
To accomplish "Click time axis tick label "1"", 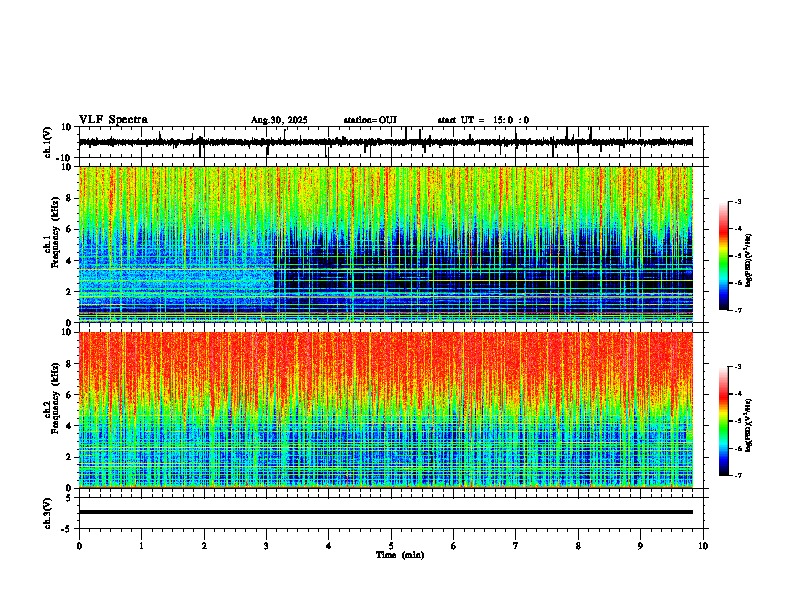I will click(141, 546).
